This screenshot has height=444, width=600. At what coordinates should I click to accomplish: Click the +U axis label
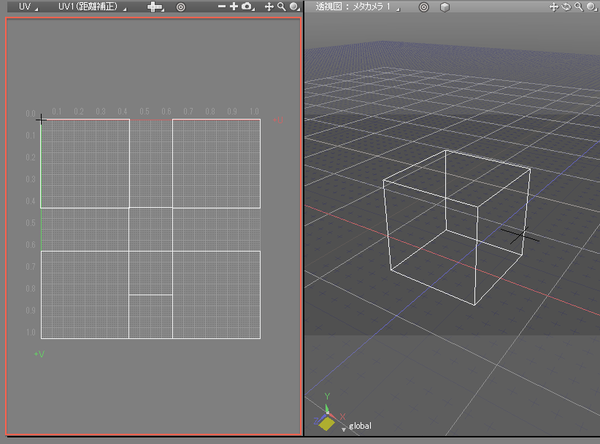[x=279, y=121]
